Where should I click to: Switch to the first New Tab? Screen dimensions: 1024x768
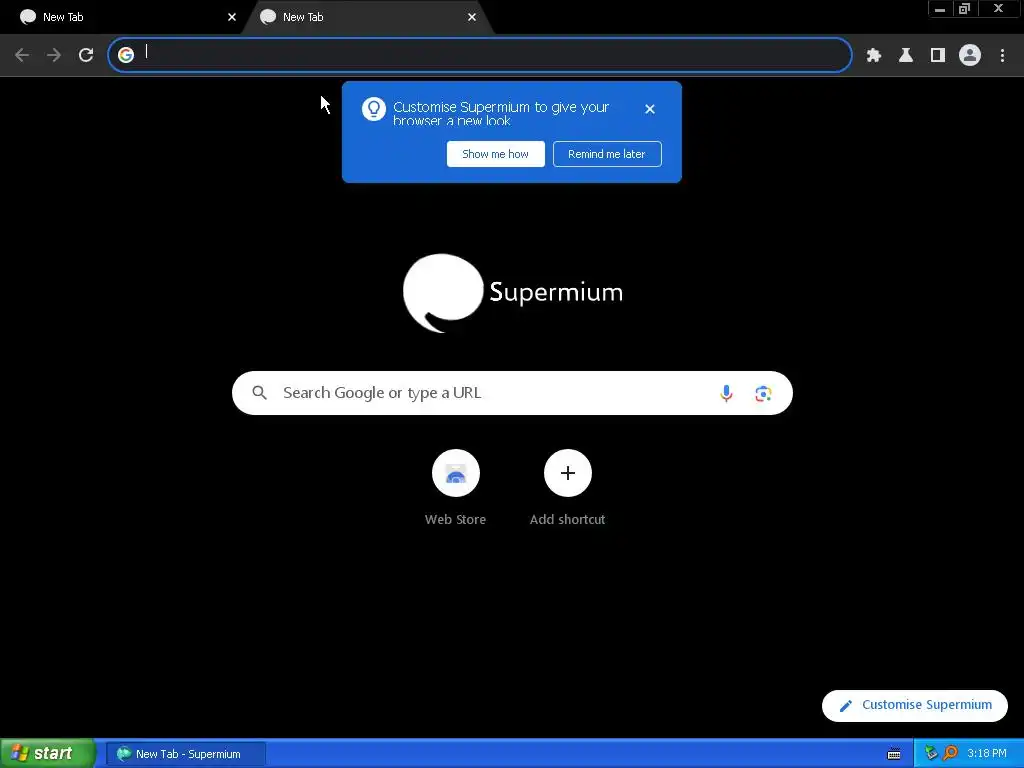click(124, 17)
